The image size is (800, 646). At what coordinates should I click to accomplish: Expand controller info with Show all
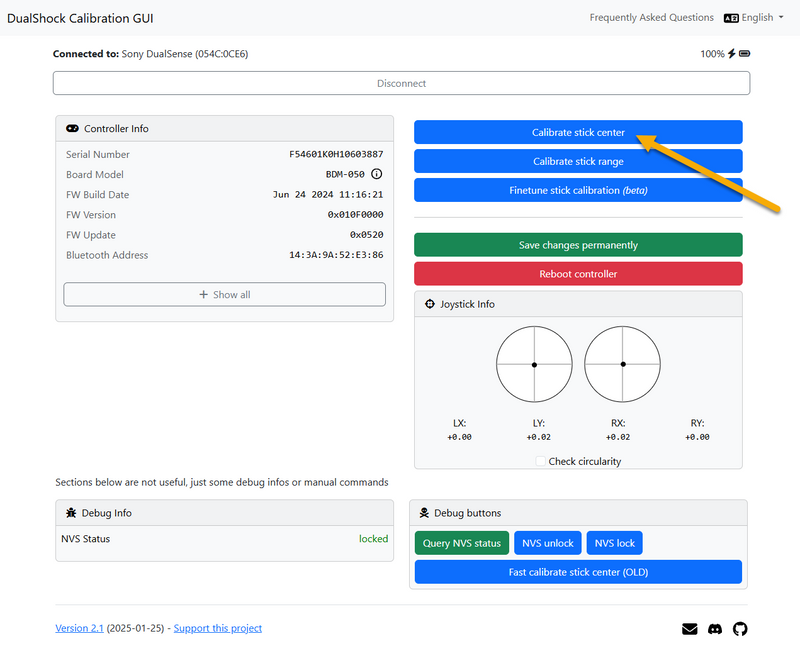click(224, 294)
